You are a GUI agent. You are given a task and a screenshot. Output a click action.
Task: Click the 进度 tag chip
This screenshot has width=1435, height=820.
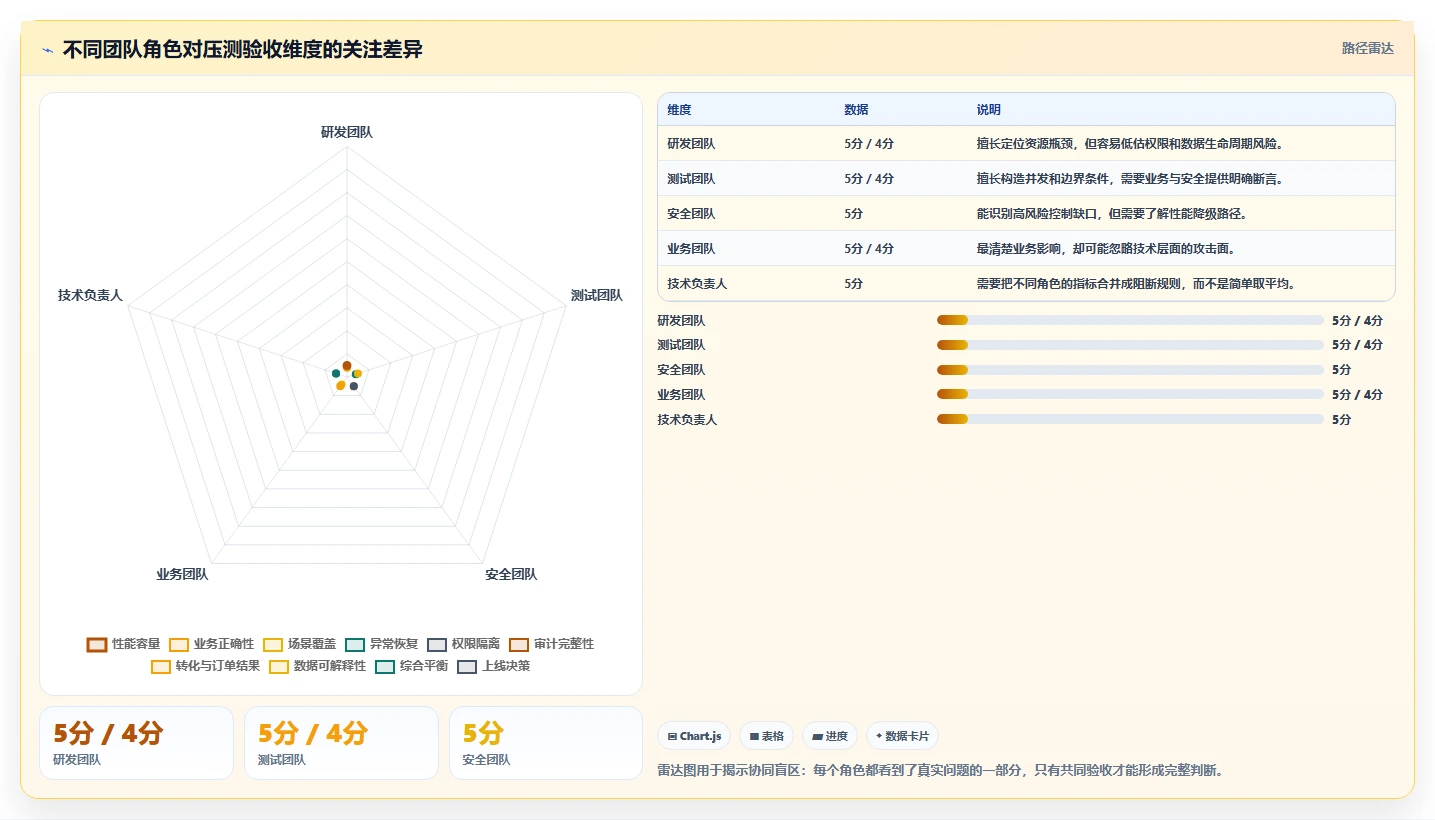point(830,736)
